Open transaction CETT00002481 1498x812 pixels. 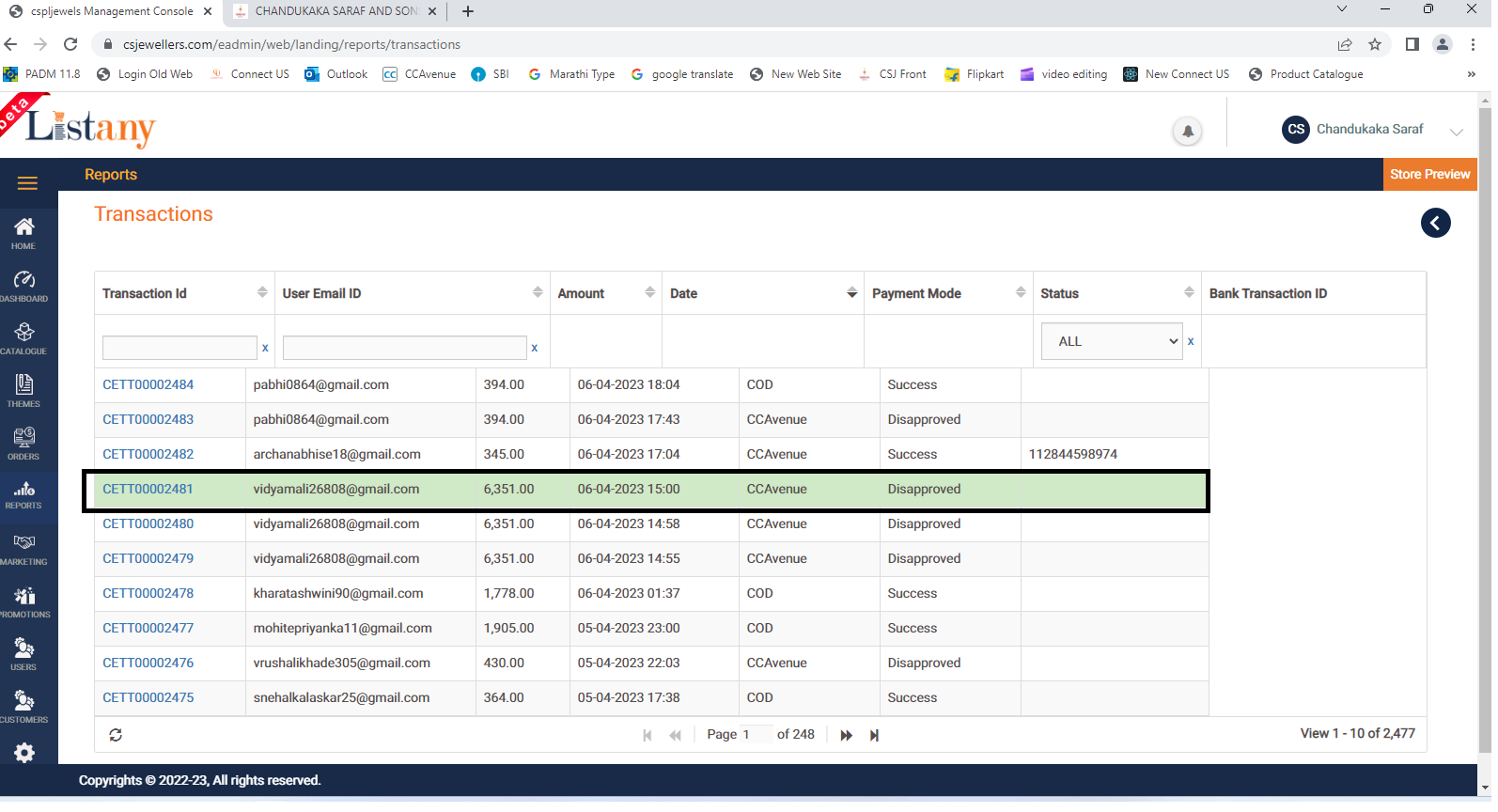tap(148, 489)
